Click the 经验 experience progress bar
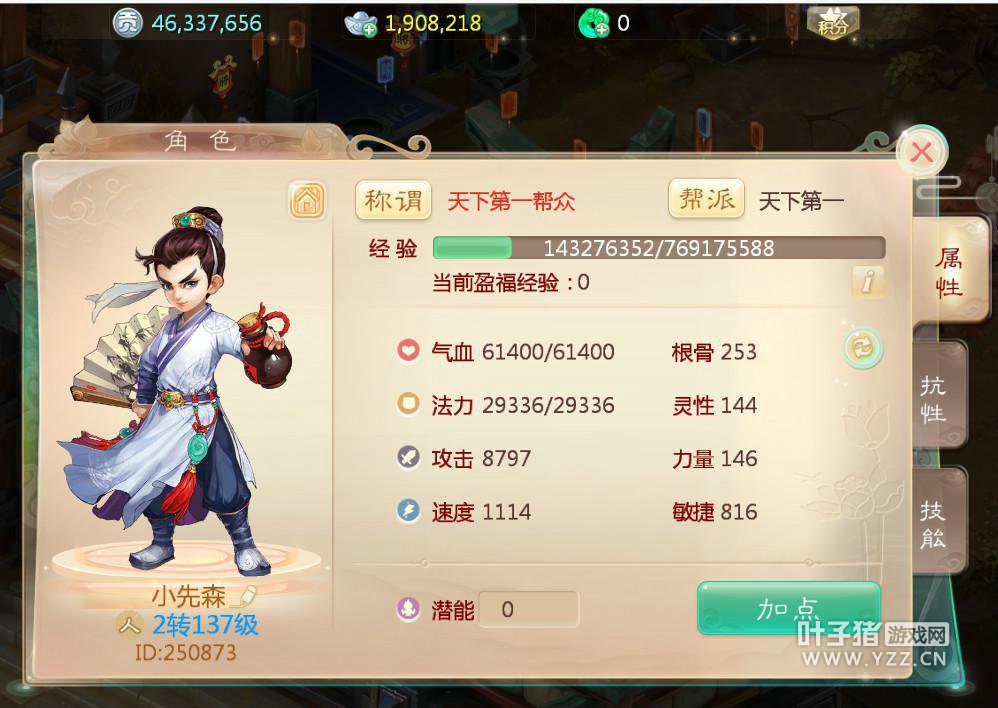Screen dimensions: 998x708 pos(659,248)
